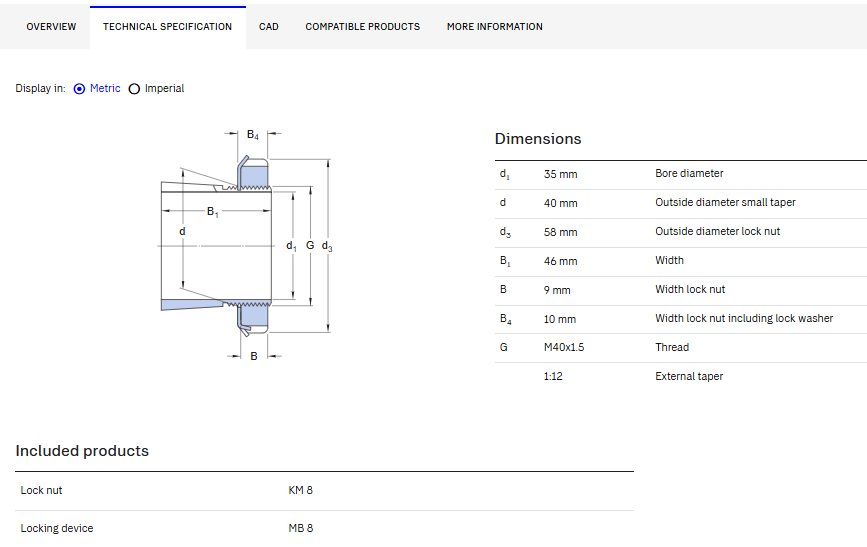Click the Included products heading
Viewport: 867px width, 547px height.
pos(82,451)
